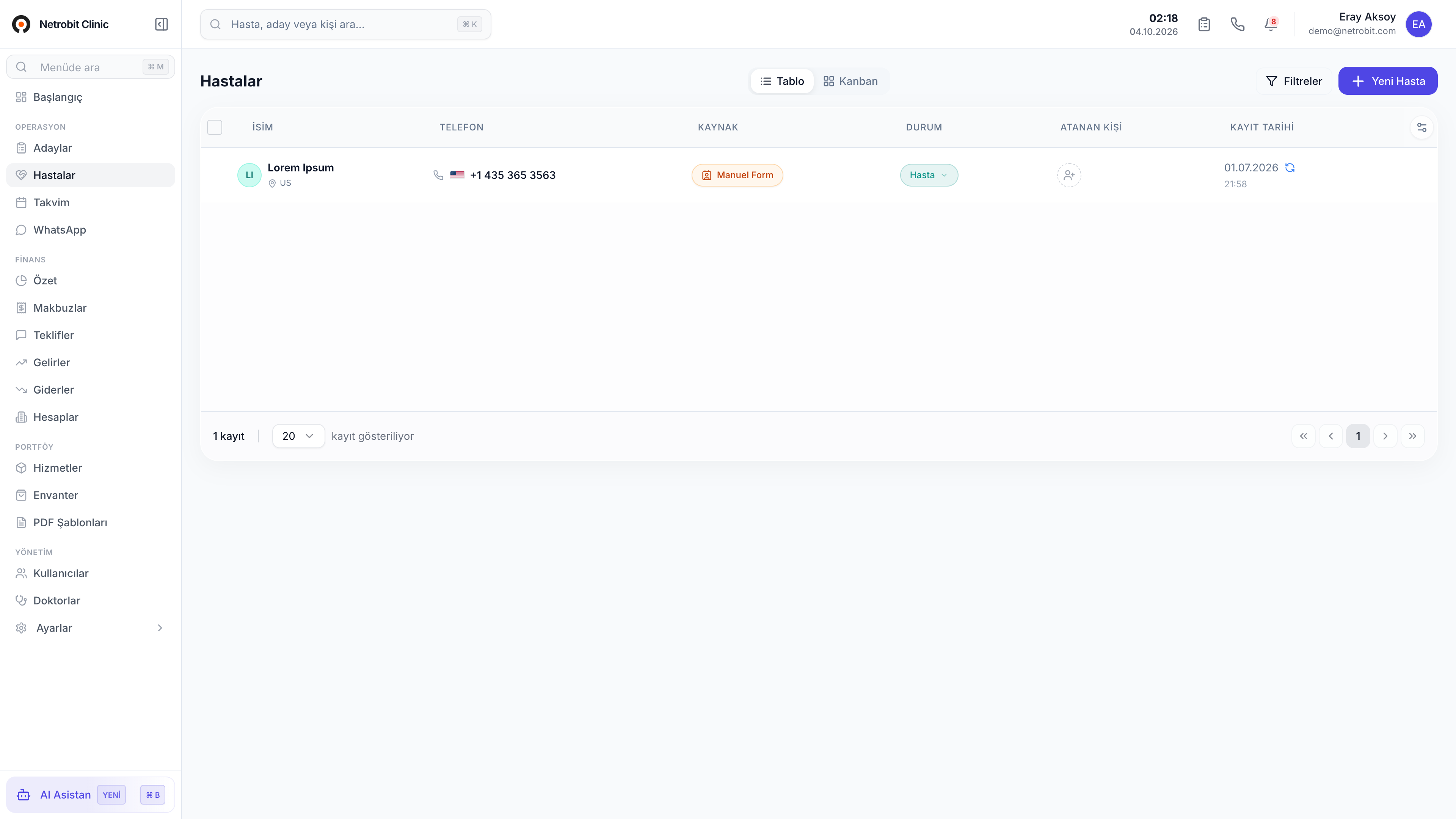Viewport: 1456px width, 819px height.
Task: Click page number 1 button
Action: (x=1358, y=436)
